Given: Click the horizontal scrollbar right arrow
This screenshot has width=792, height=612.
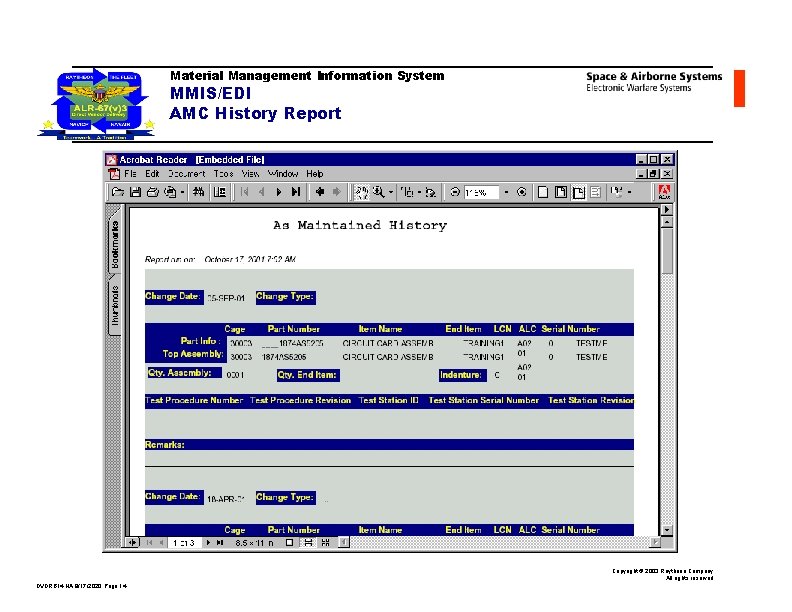Looking at the screenshot, I should click(655, 542).
